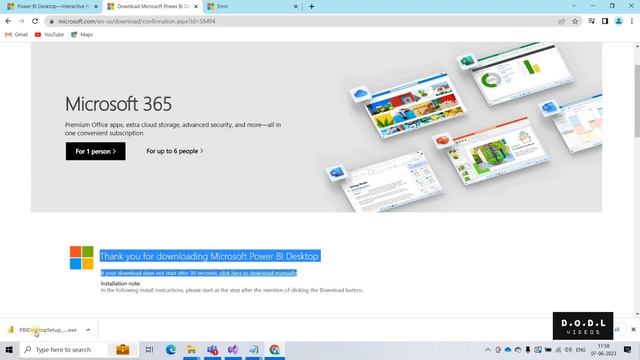The width and height of the screenshot is (640, 360).
Task: Select the Download Microsoft Power BI tab
Action: 149,7
